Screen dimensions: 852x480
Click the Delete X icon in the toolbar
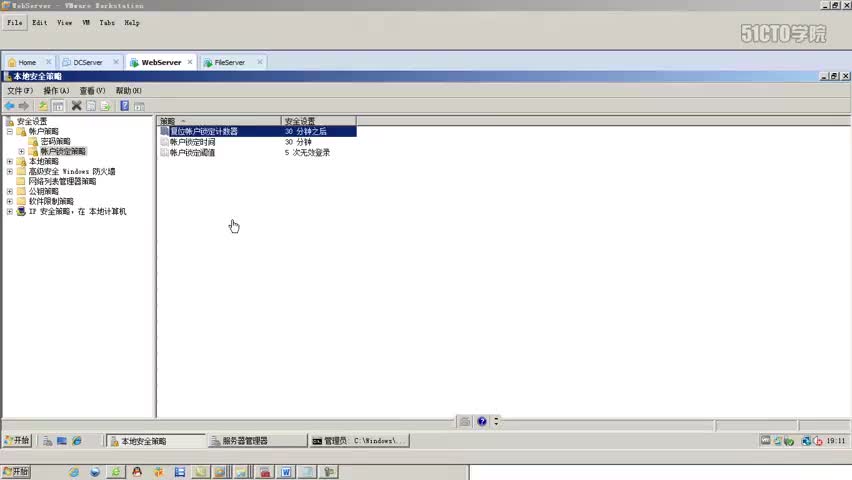[x=77, y=106]
